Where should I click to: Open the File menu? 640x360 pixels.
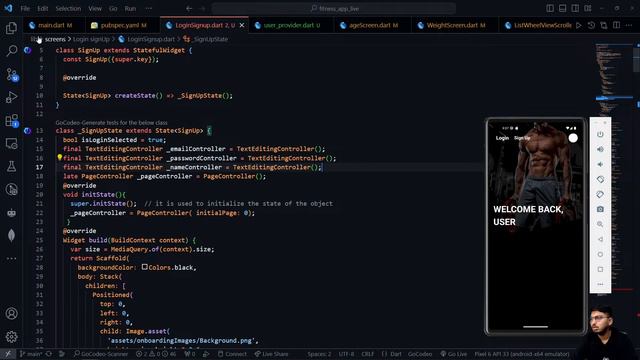(25, 8)
